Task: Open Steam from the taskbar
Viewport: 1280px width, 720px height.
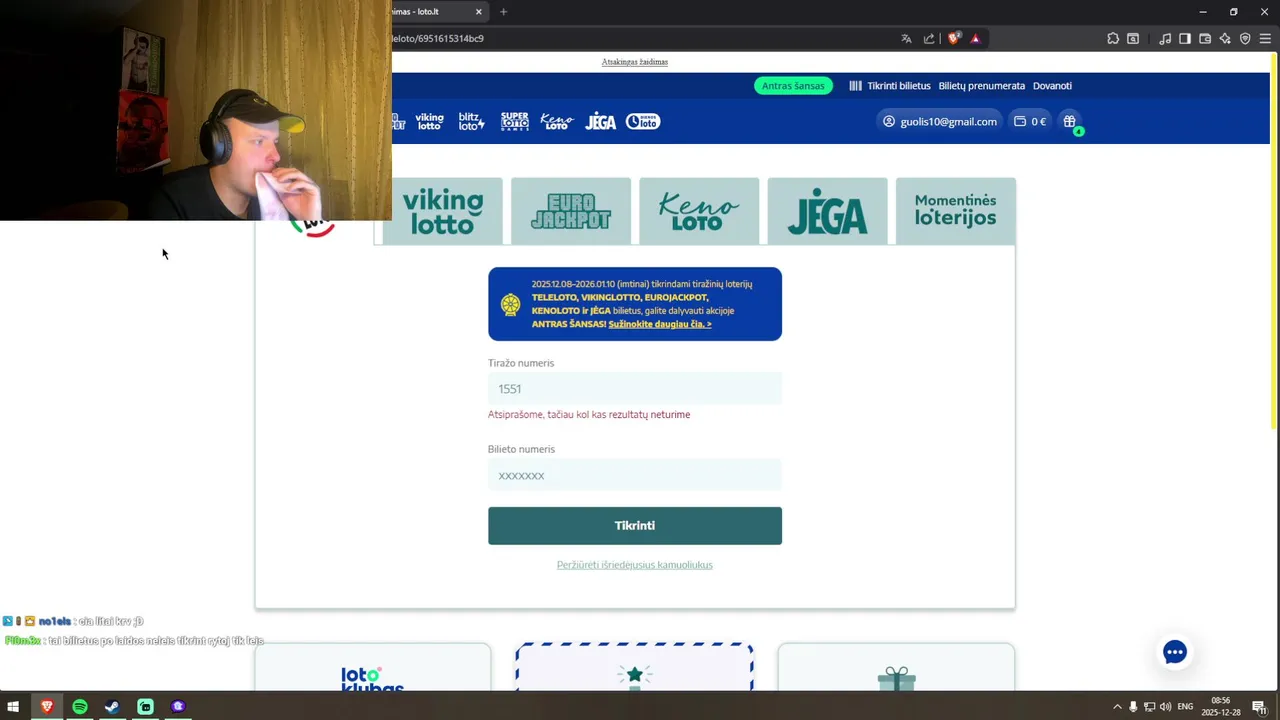Action: [112, 707]
